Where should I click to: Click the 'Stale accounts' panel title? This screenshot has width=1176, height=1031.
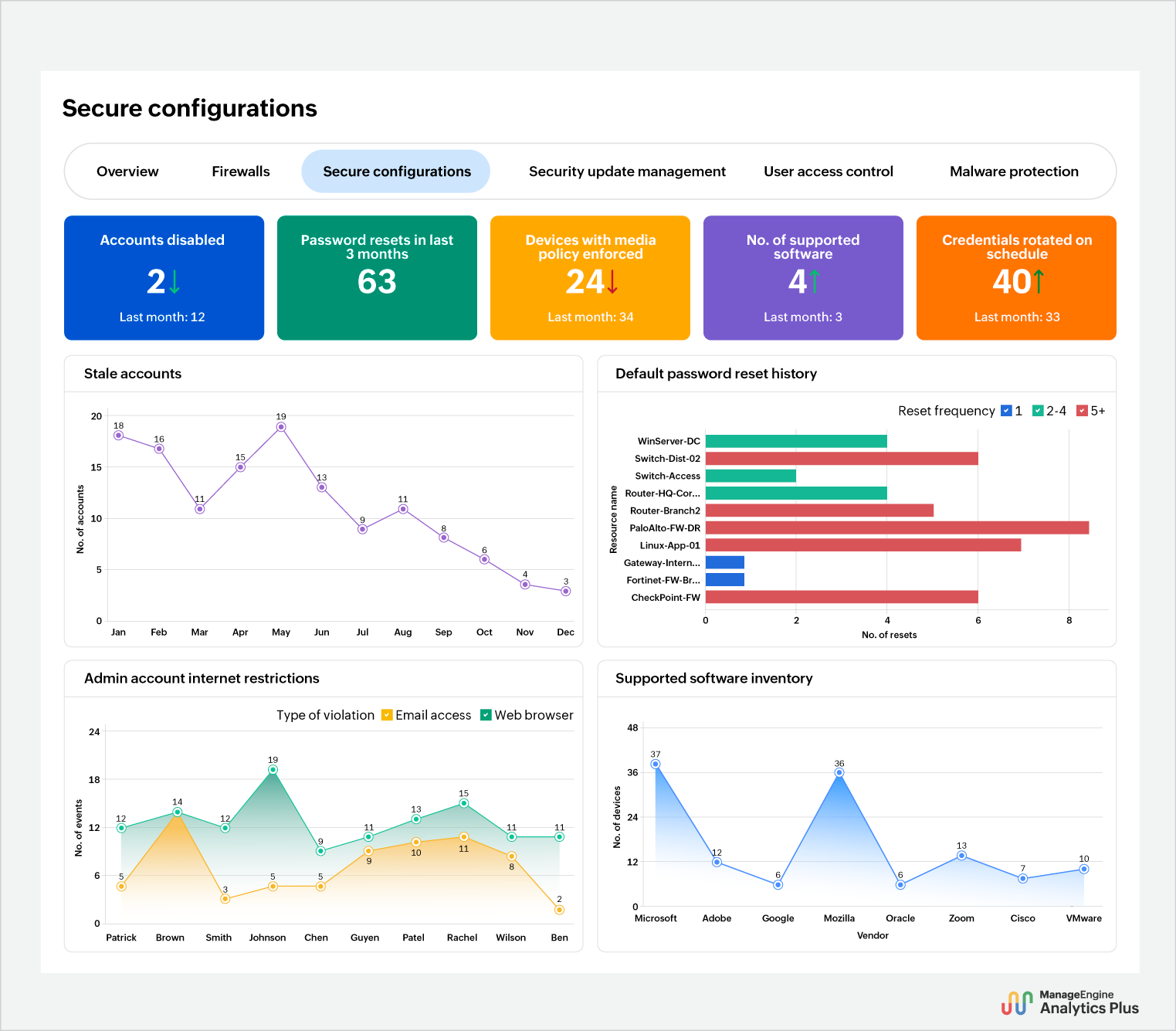click(x=133, y=374)
